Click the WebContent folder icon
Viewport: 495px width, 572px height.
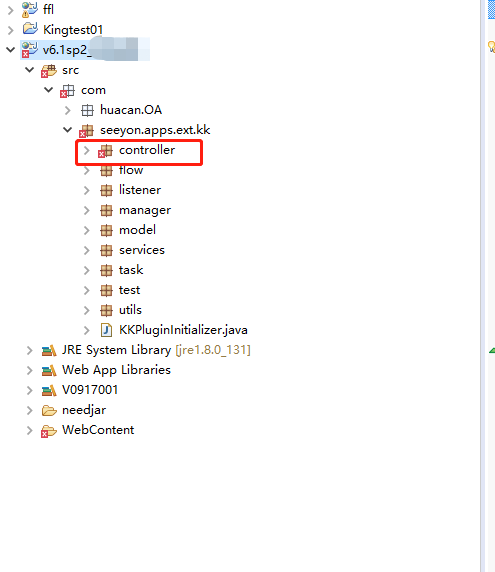coord(49,431)
